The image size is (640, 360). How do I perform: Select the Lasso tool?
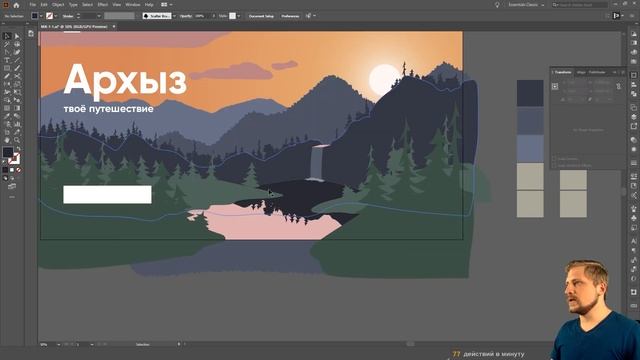17,44
